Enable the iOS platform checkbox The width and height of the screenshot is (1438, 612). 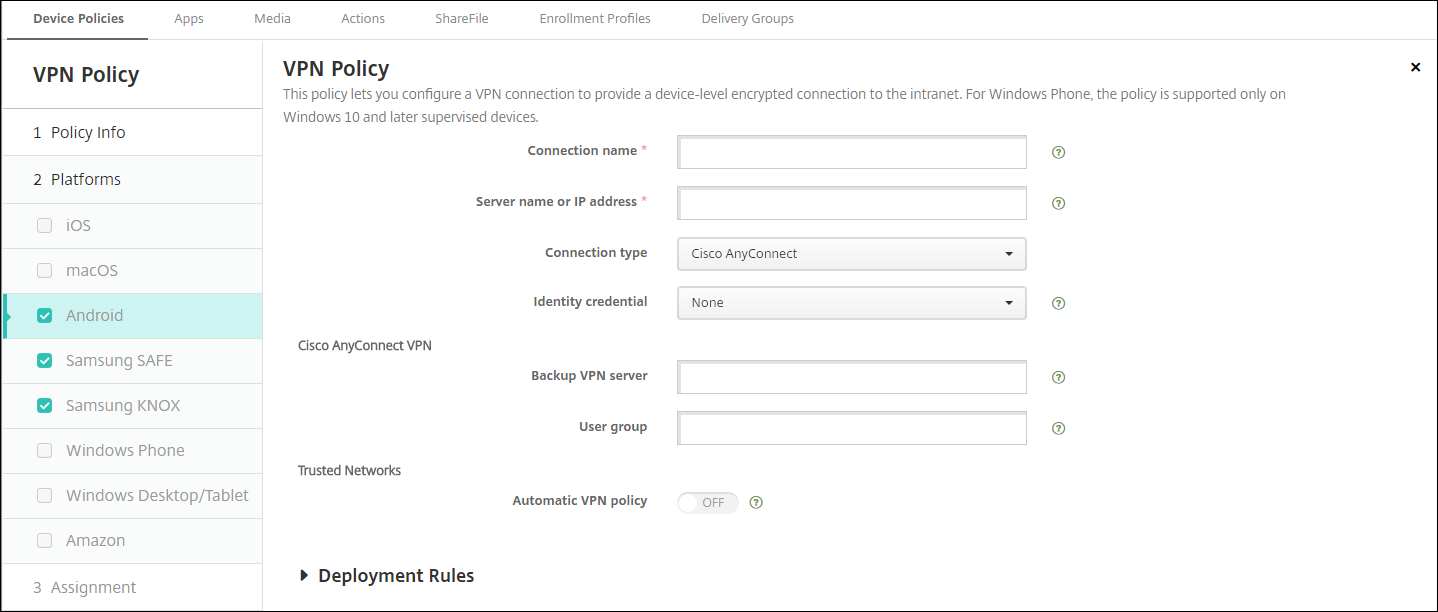coord(44,226)
